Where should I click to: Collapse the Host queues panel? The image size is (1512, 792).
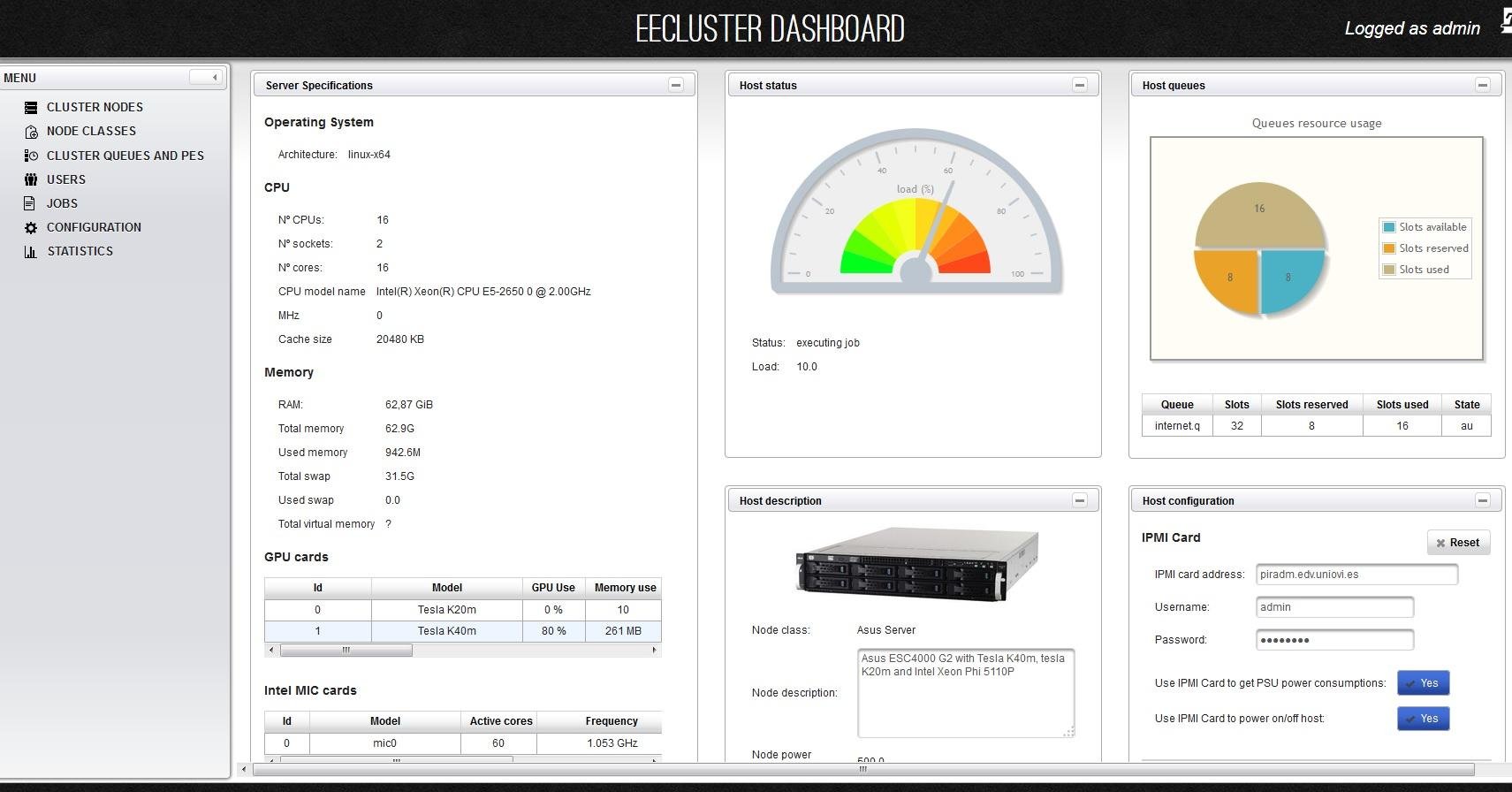[x=1483, y=85]
